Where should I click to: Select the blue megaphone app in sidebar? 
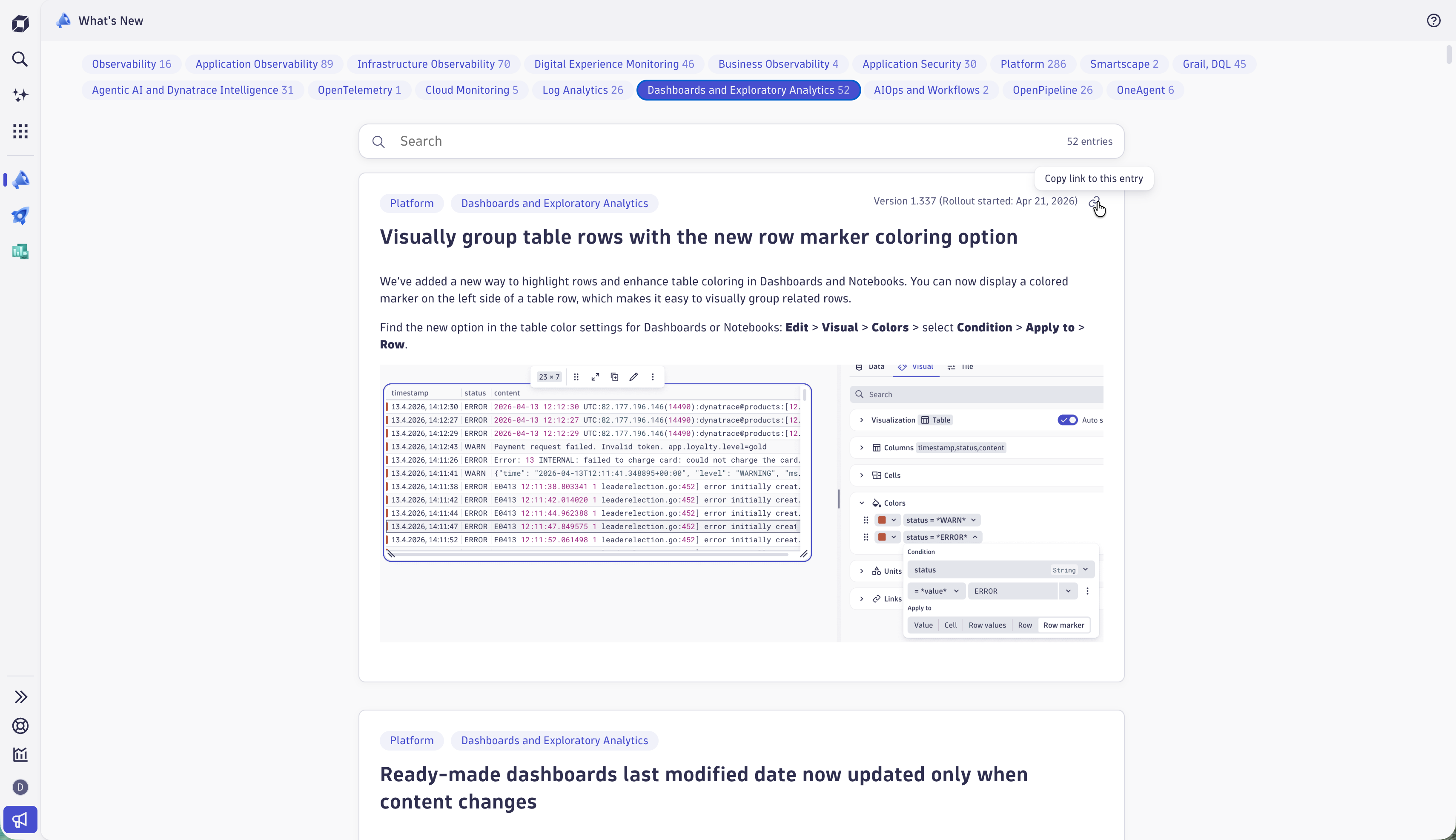[20, 180]
